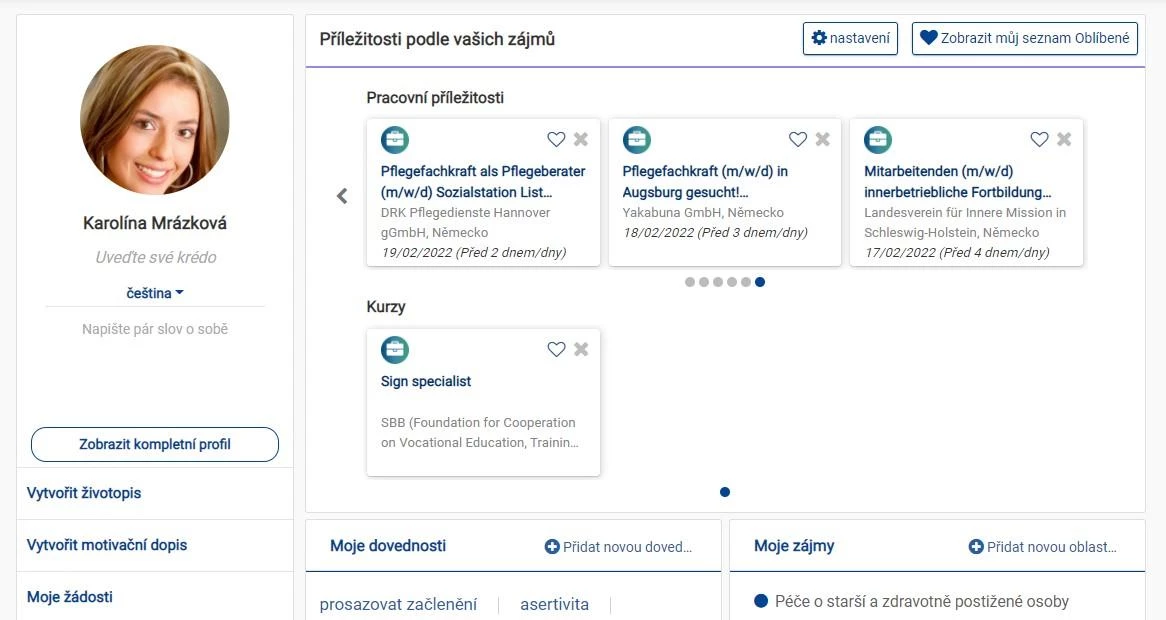Show my Oblíbené favorites list

click(1024, 38)
